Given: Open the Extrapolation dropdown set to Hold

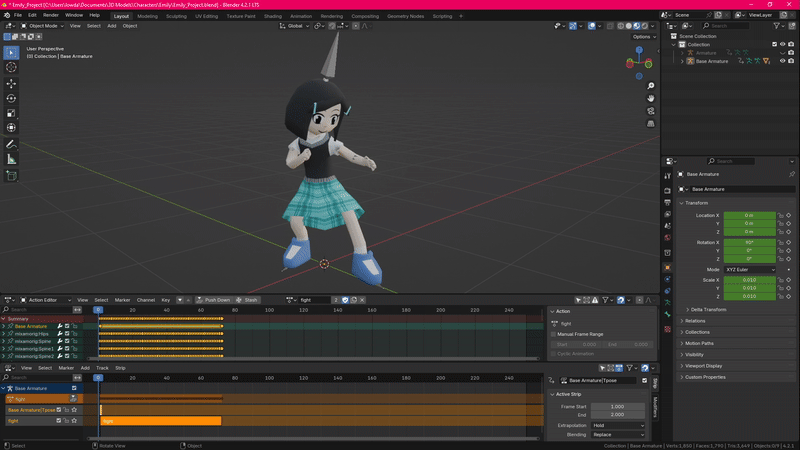Looking at the screenshot, I should pos(619,425).
